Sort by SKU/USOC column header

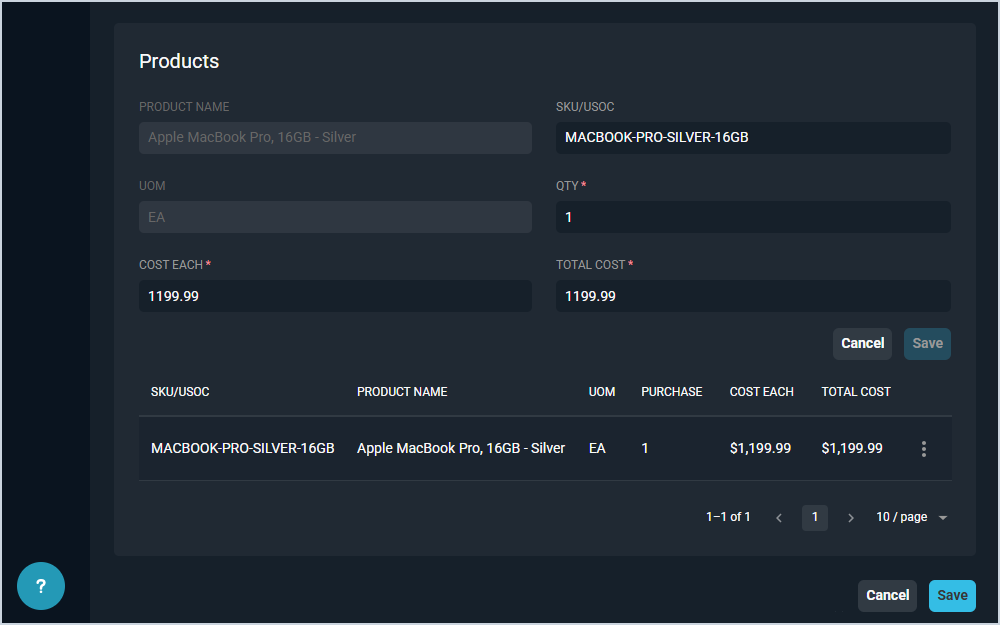[x=180, y=392]
